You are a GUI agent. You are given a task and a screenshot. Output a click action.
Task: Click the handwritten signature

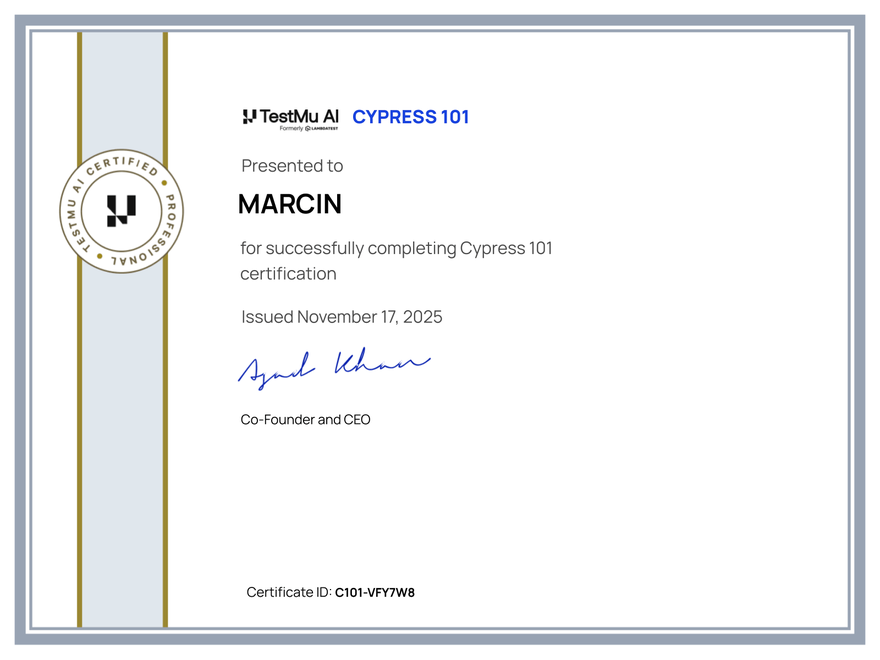tap(334, 365)
